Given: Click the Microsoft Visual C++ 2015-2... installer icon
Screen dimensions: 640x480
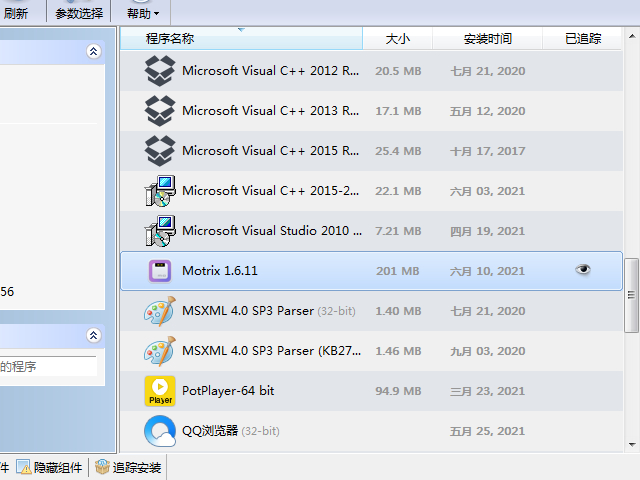Looking at the screenshot, I should coord(160,191).
